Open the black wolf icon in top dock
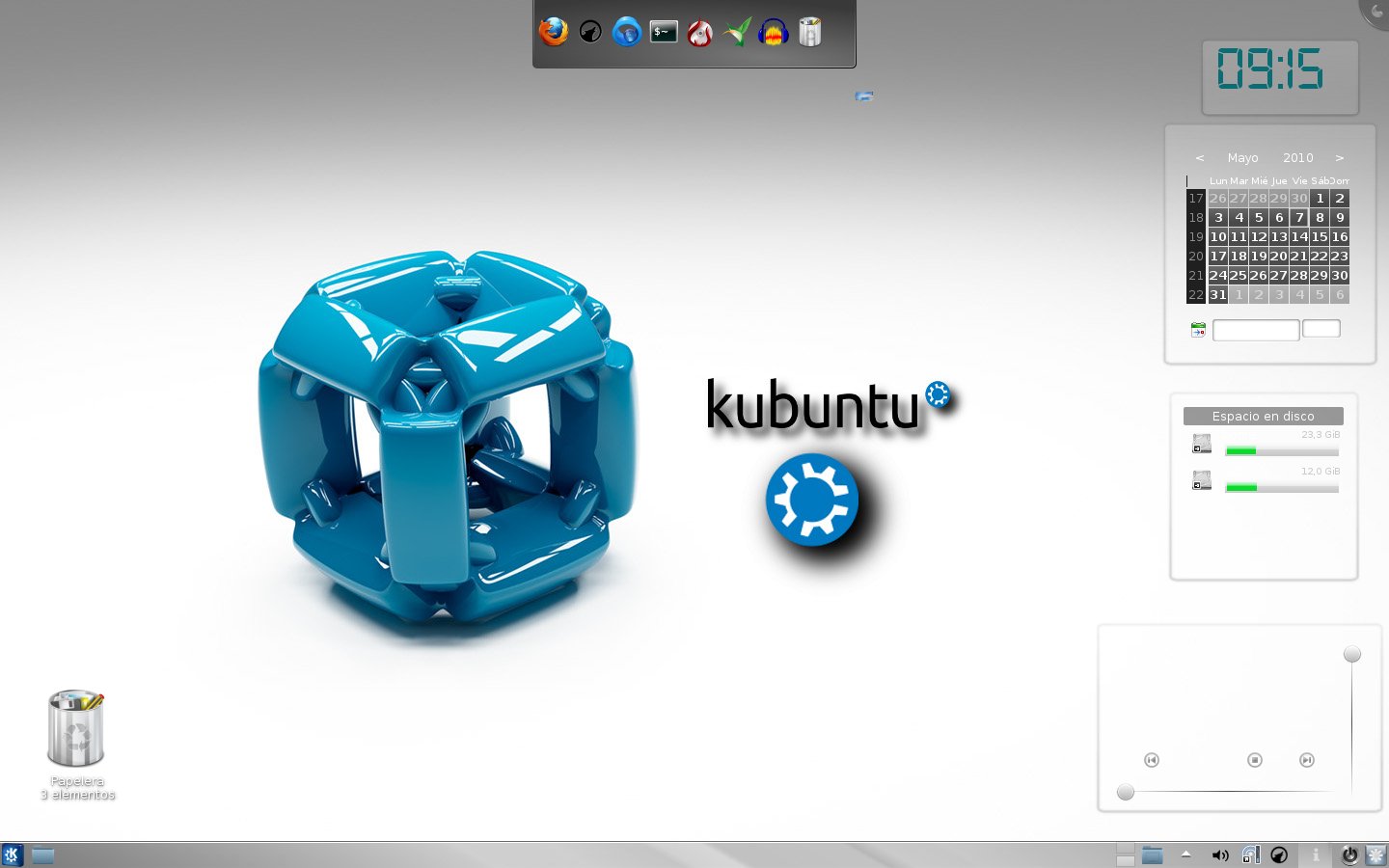The height and width of the screenshot is (868, 1389). coord(590,32)
